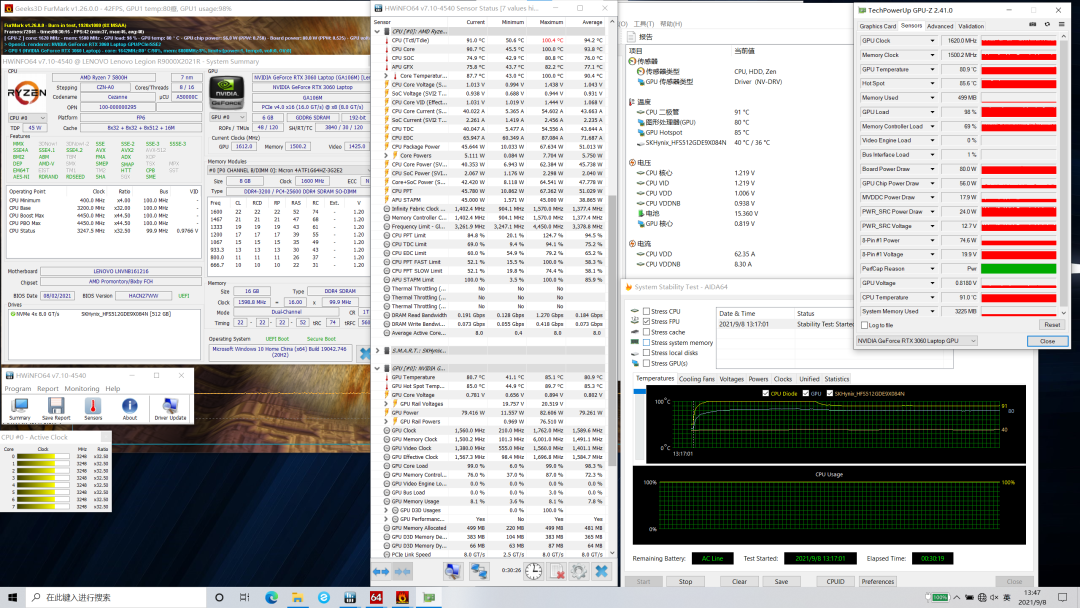This screenshot has width=1080, height=608.
Task: Switch to the Cooling Fans tab
Action: (697, 379)
